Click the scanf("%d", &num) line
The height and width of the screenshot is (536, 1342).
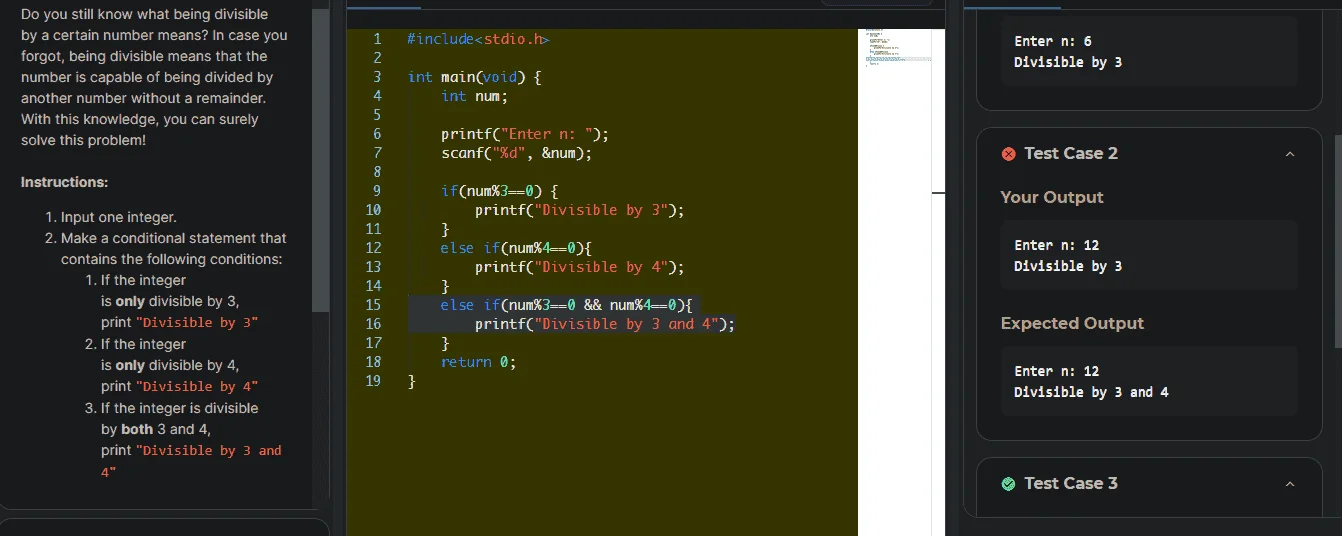click(x=516, y=153)
